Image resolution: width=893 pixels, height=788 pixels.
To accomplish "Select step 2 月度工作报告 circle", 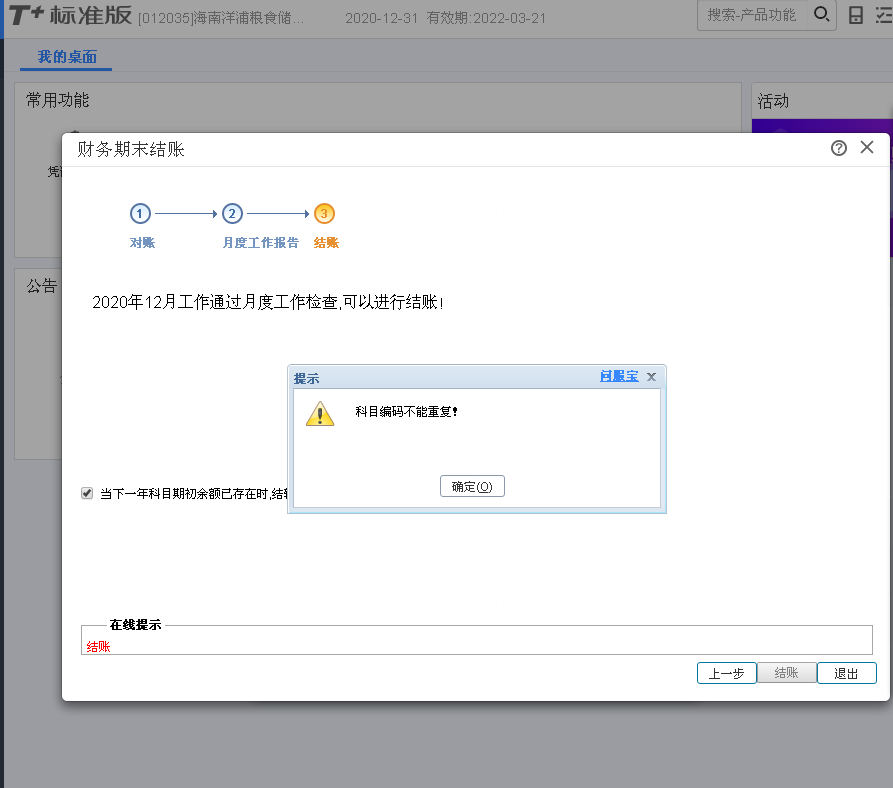I will pyautogui.click(x=232, y=214).
